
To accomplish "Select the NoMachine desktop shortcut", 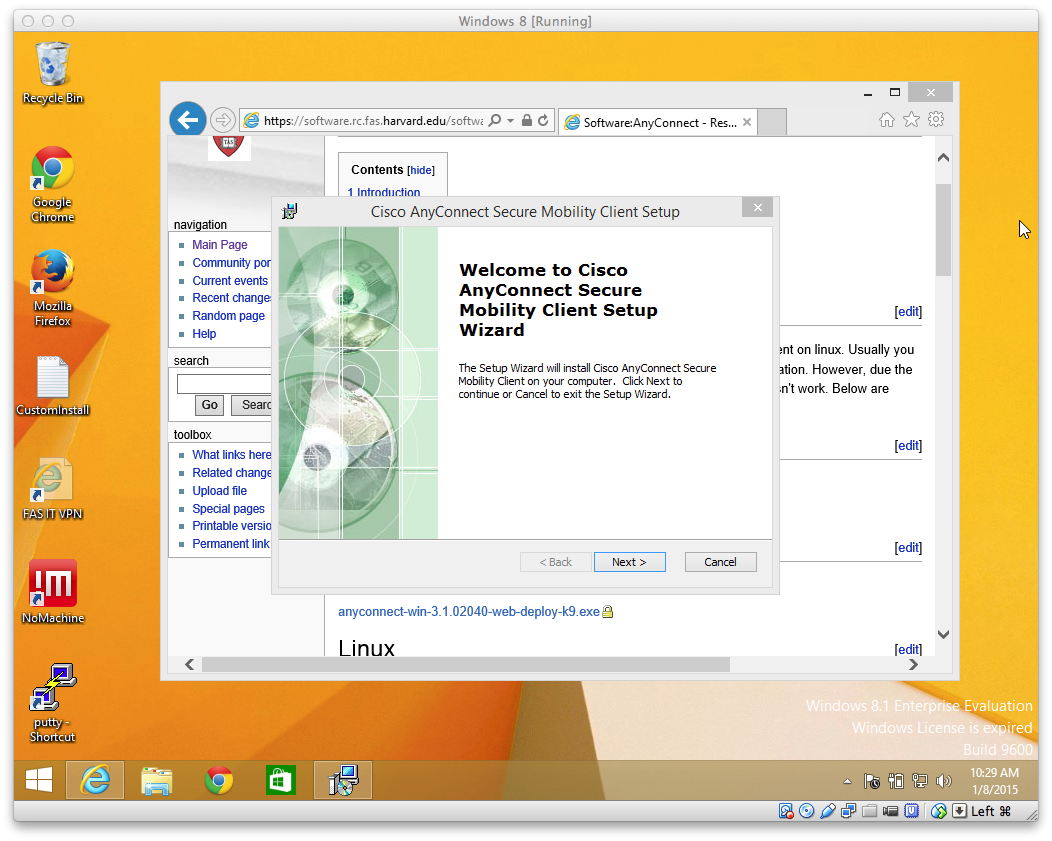I will pyautogui.click(x=52, y=592).
